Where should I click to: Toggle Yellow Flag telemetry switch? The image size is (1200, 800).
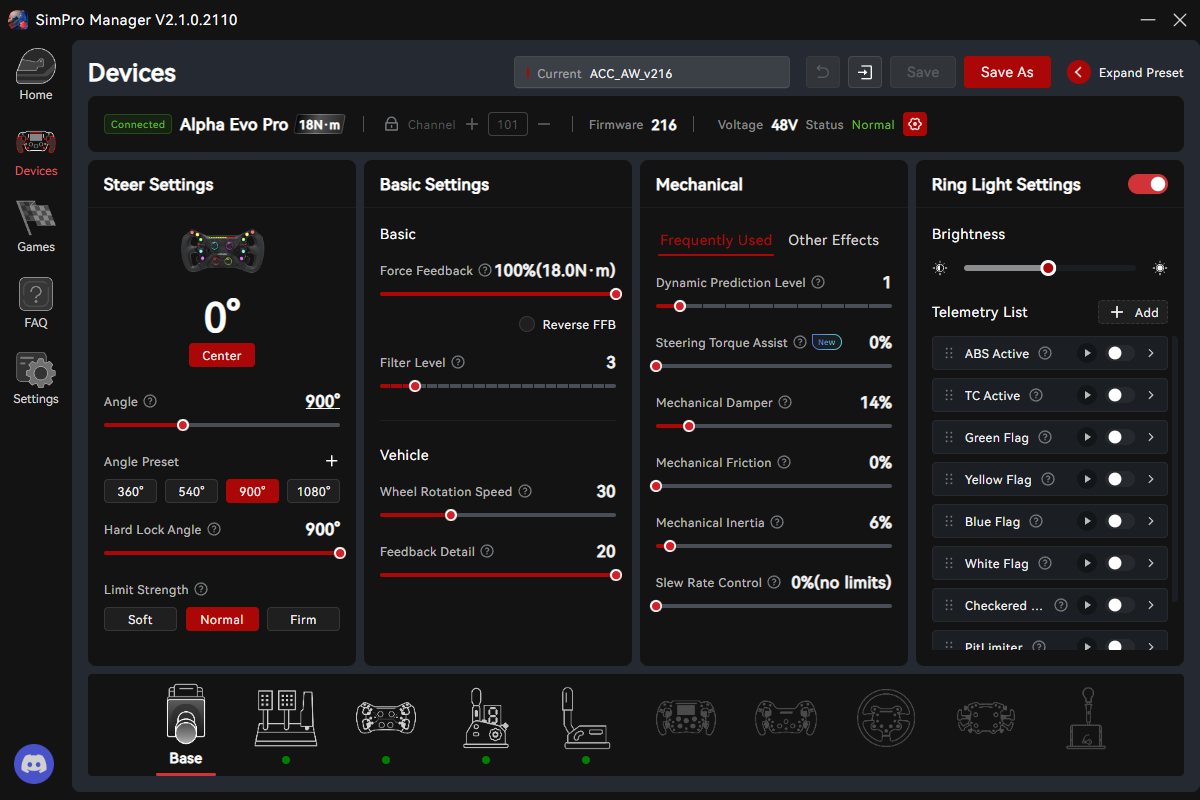1120,479
